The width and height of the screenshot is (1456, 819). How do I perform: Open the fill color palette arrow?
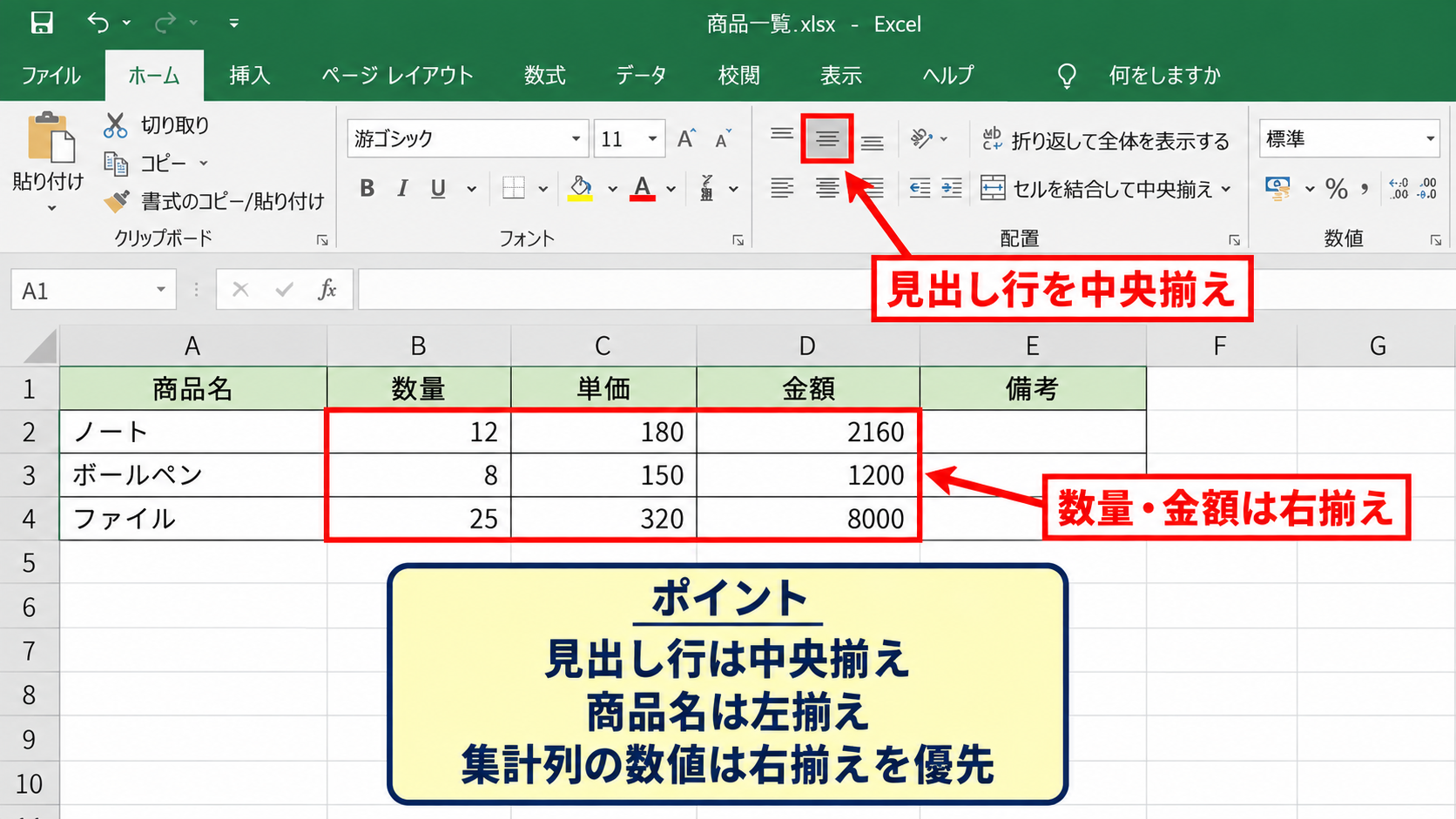click(612, 189)
